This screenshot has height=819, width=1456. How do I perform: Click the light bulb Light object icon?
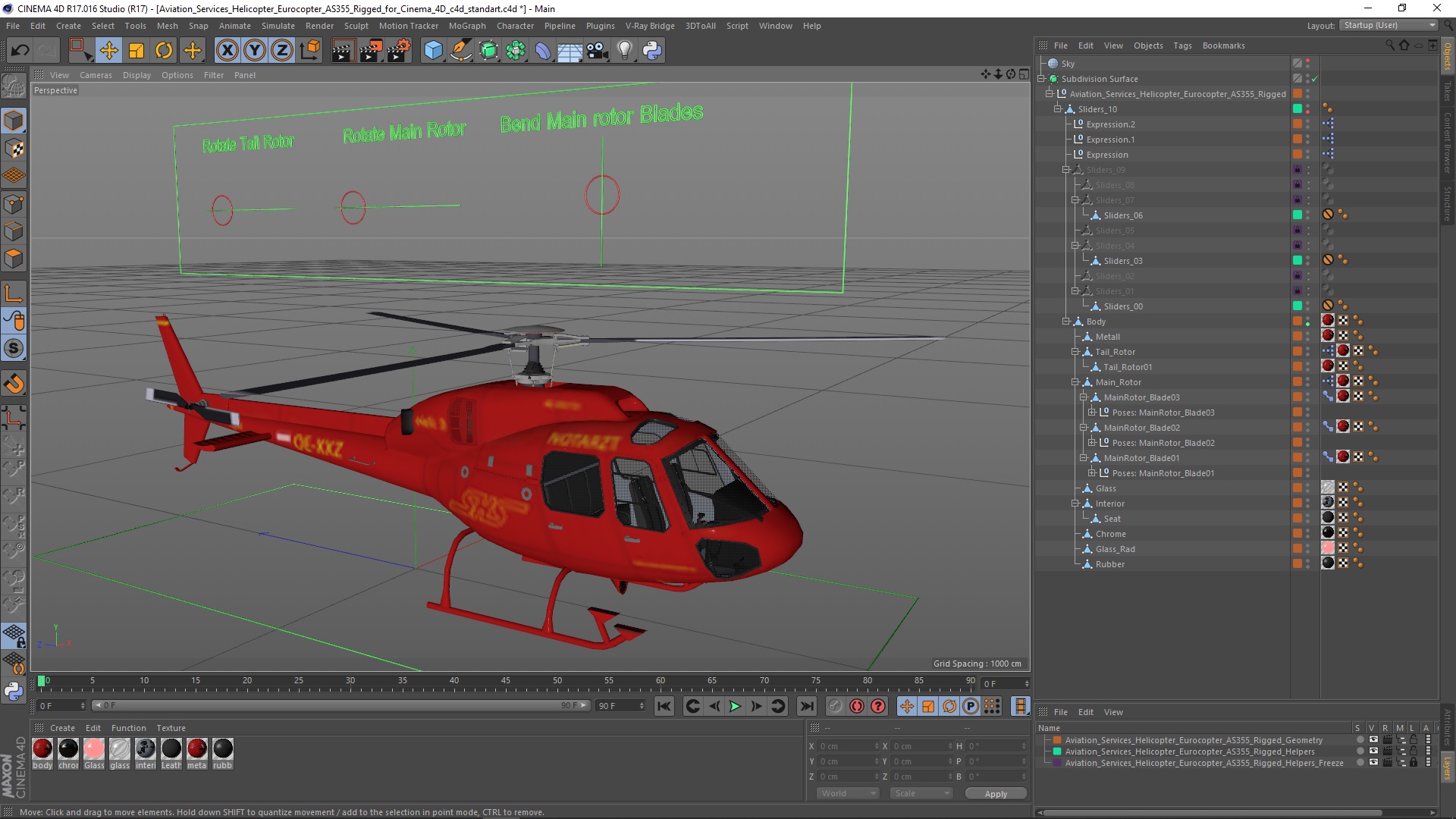[624, 51]
